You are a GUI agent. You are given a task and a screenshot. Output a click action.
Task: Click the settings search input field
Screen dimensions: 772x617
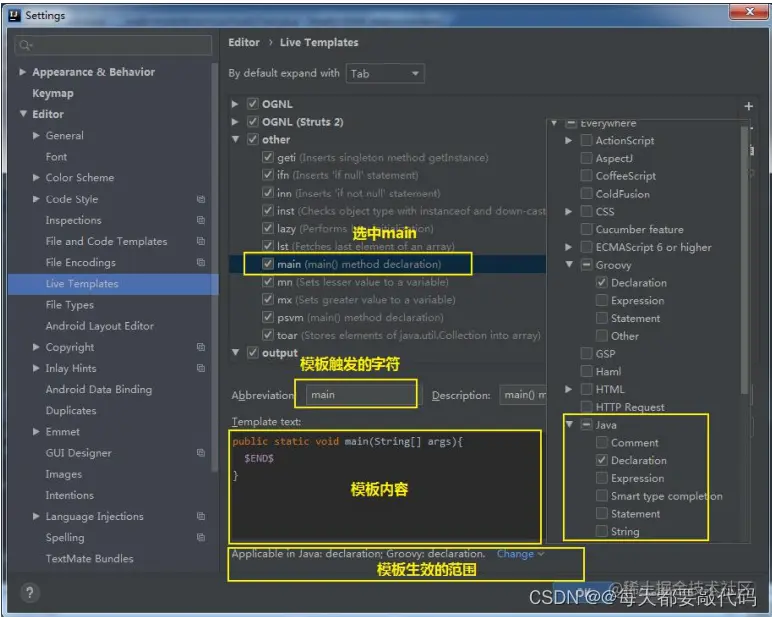(x=113, y=45)
